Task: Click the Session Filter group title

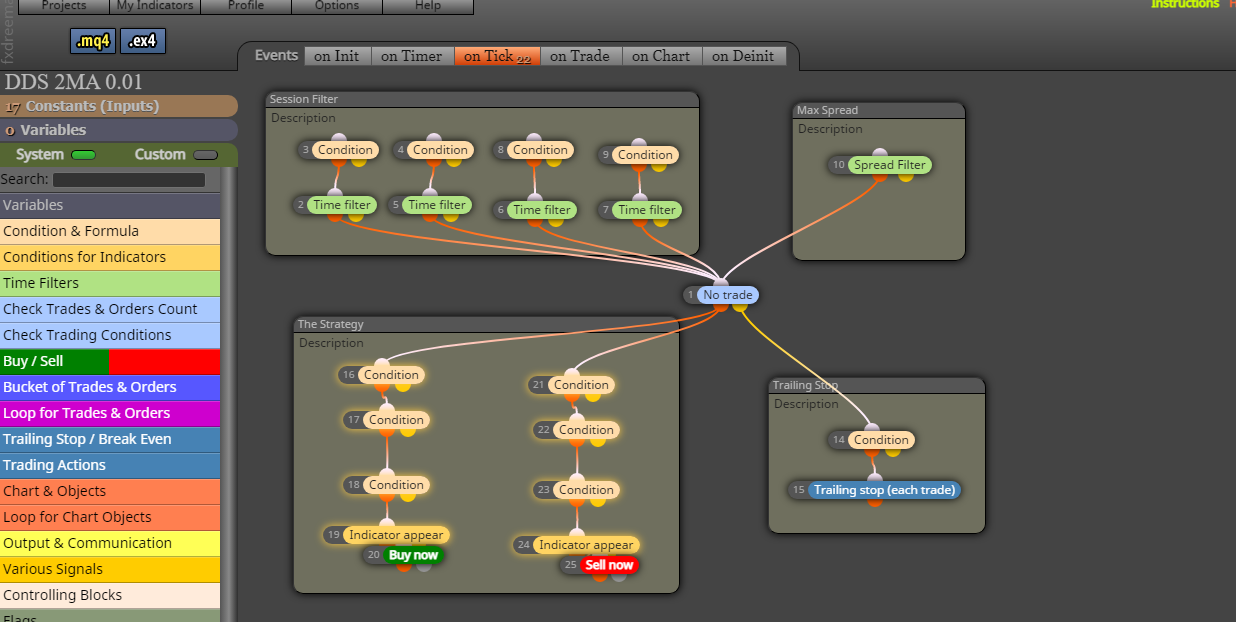Action: click(304, 99)
